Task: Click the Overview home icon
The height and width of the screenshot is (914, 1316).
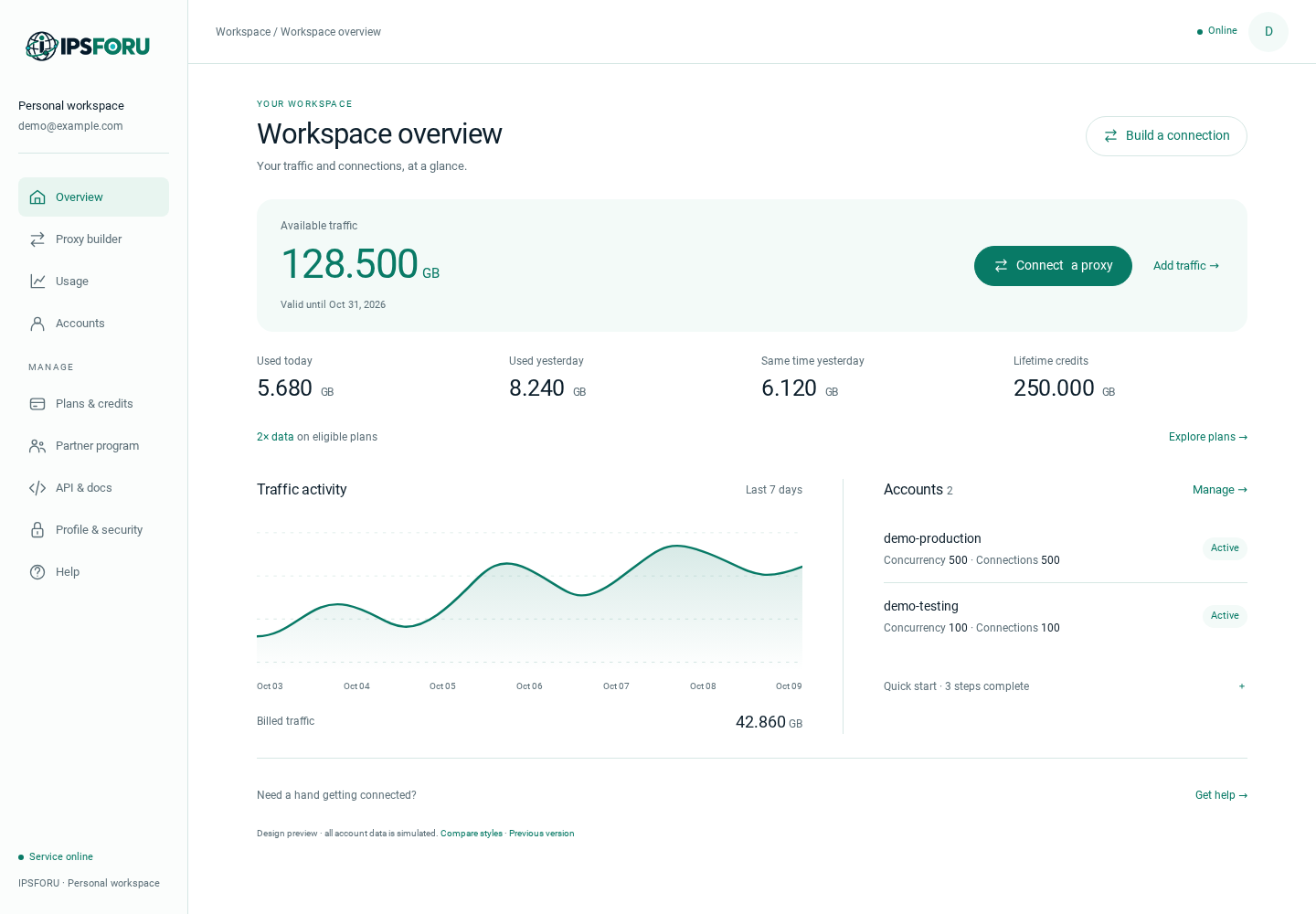Action: point(37,197)
